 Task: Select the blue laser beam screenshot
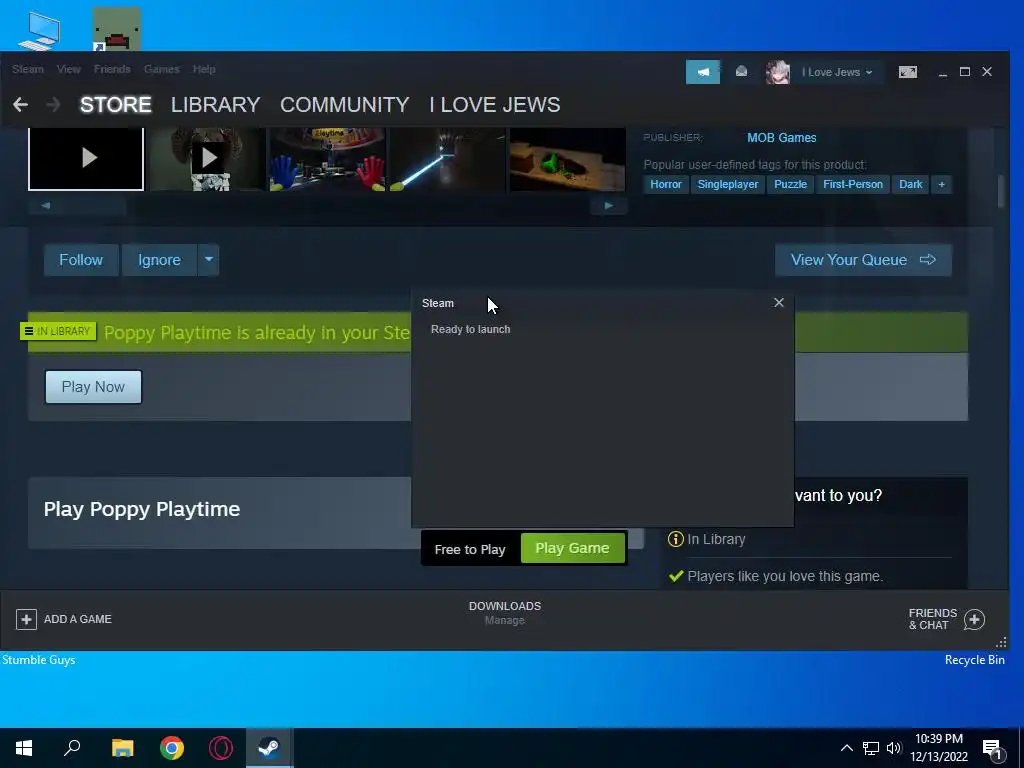coord(447,158)
